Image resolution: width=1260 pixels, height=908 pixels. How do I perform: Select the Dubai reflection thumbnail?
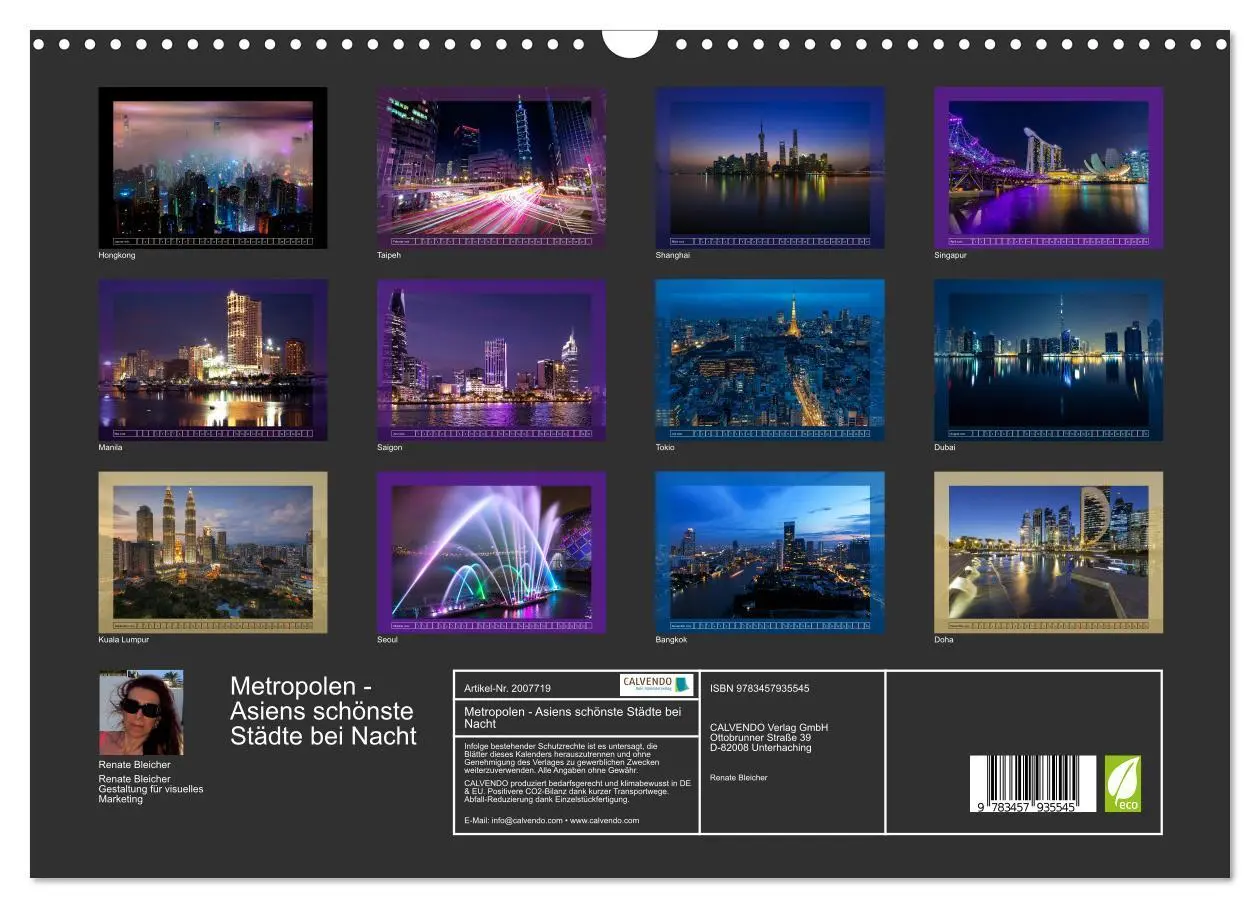(x=1049, y=360)
